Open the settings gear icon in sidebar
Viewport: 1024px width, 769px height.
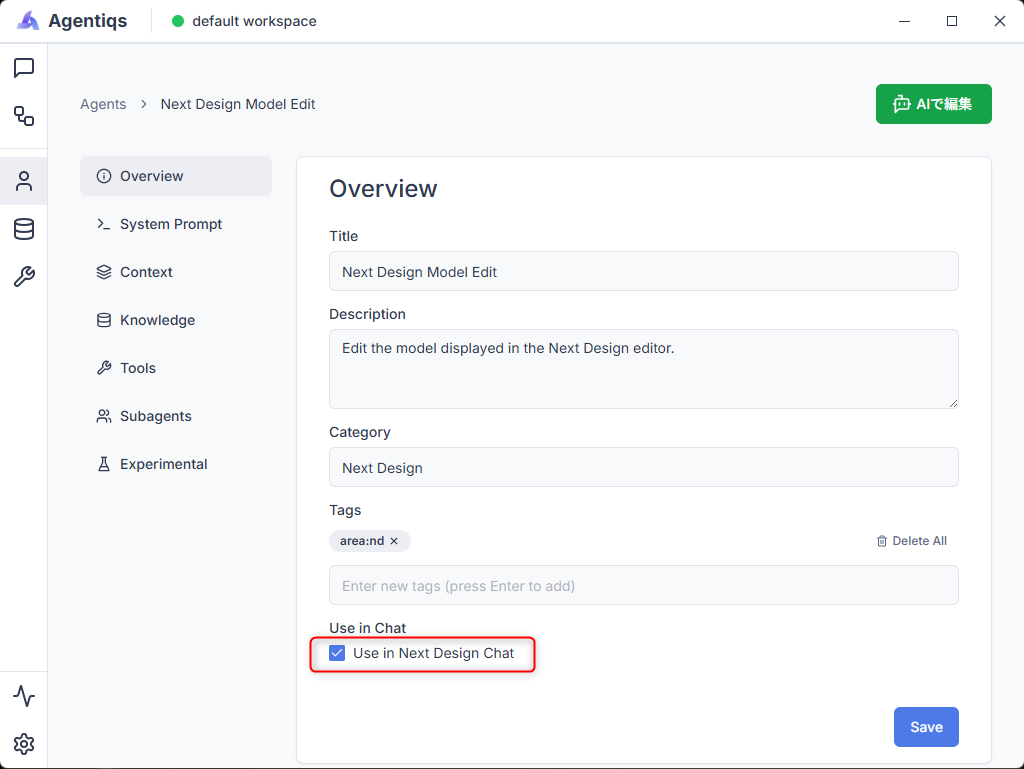(24, 744)
